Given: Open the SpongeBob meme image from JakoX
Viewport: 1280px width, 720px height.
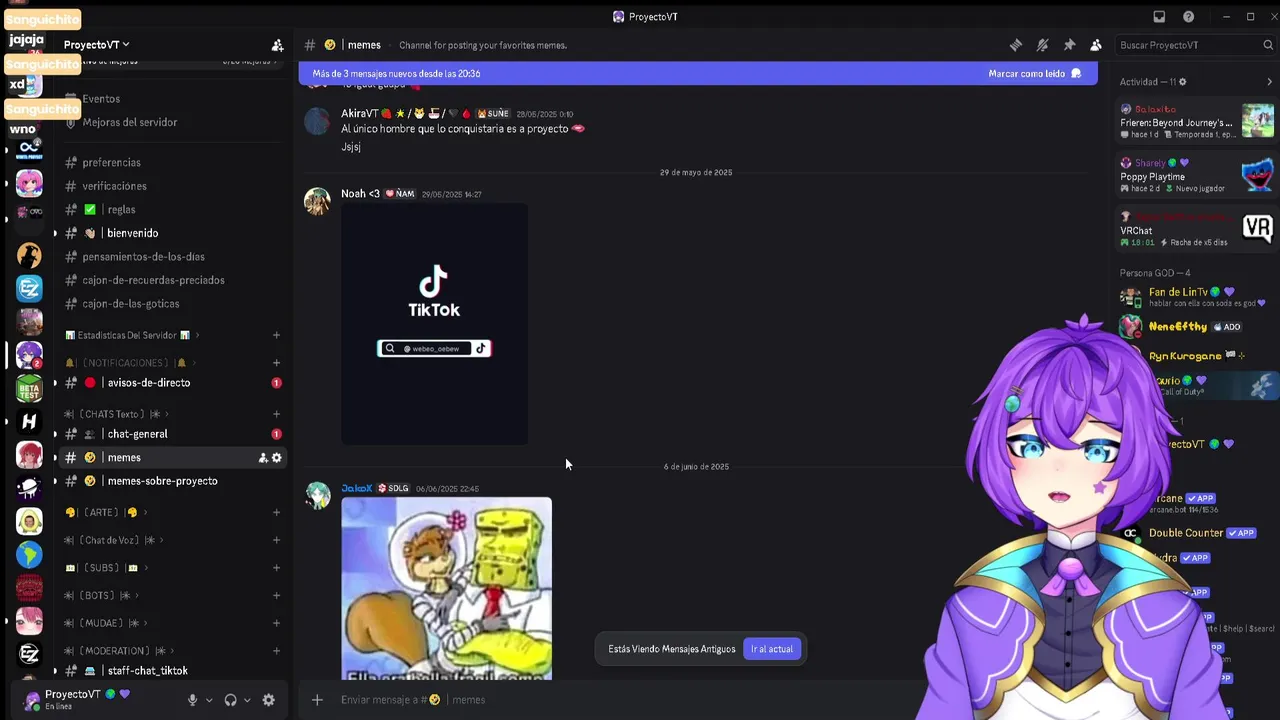Looking at the screenshot, I should (x=446, y=588).
